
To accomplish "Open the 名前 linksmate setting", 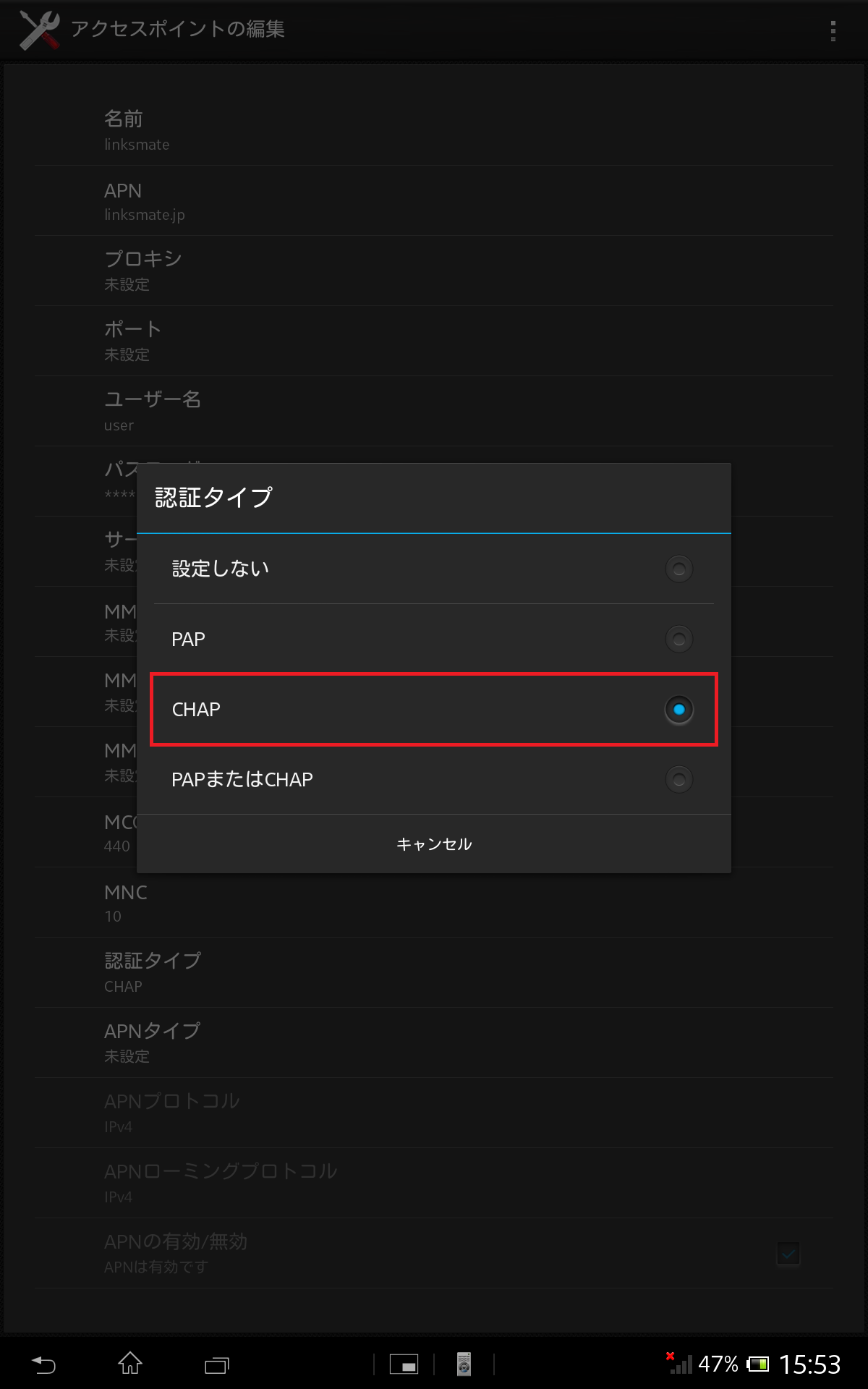I will click(x=434, y=130).
